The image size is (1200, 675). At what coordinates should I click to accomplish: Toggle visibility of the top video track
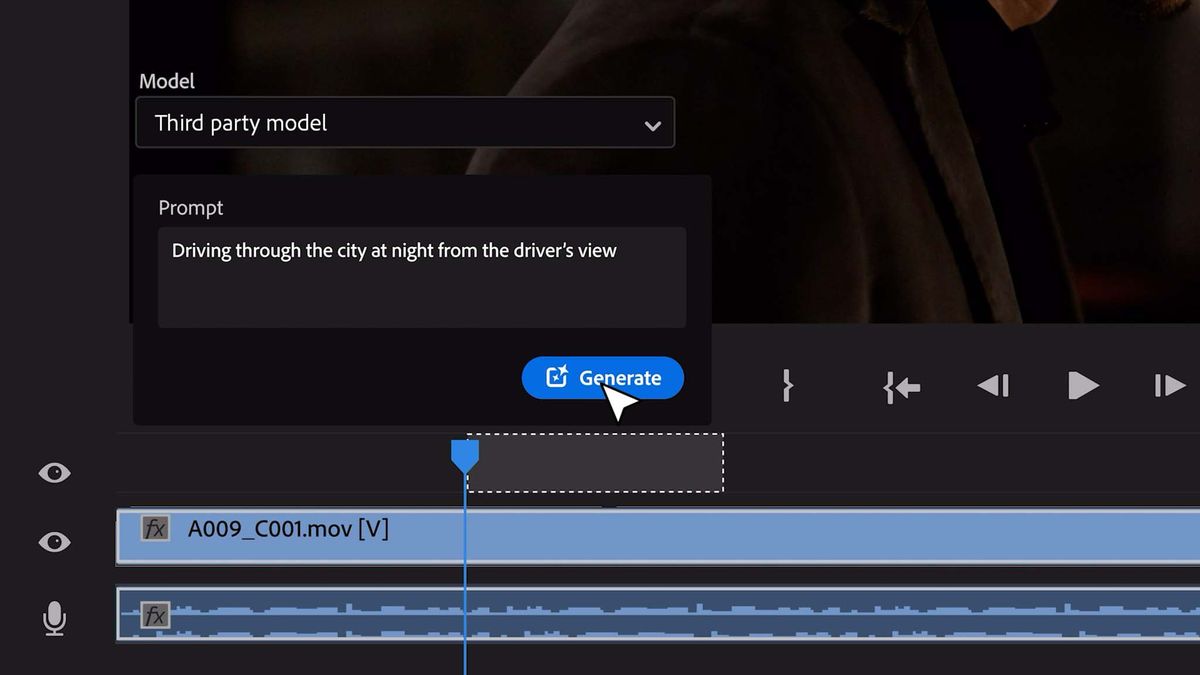coord(54,472)
